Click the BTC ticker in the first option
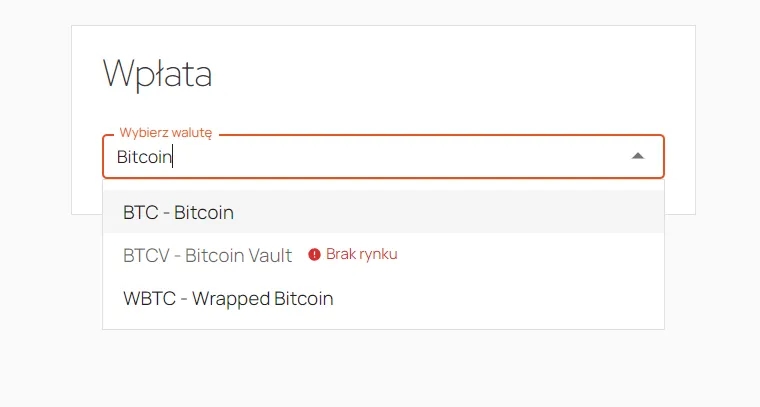 tap(141, 213)
